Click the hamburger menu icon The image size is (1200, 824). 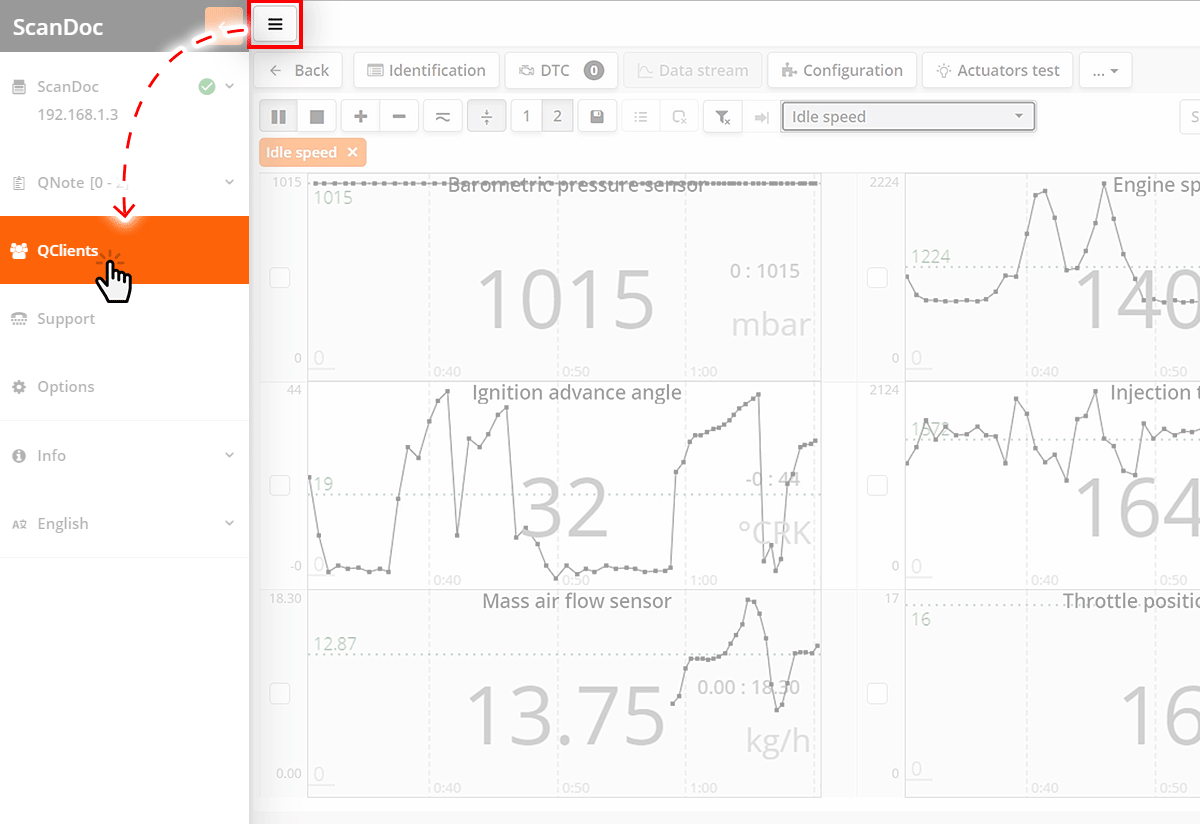pos(275,24)
